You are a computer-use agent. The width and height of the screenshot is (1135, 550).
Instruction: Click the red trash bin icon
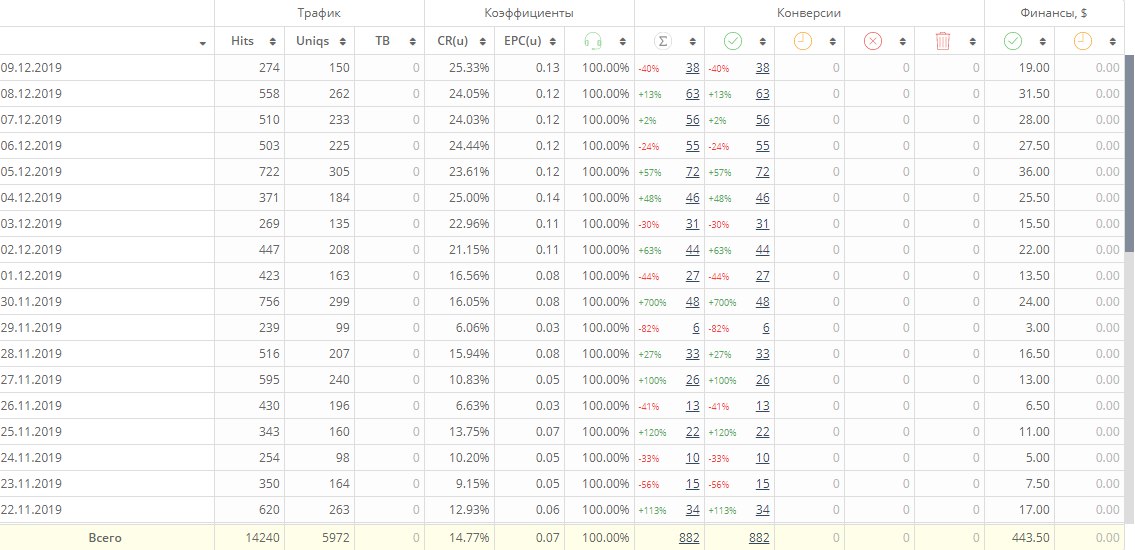[x=942, y=41]
